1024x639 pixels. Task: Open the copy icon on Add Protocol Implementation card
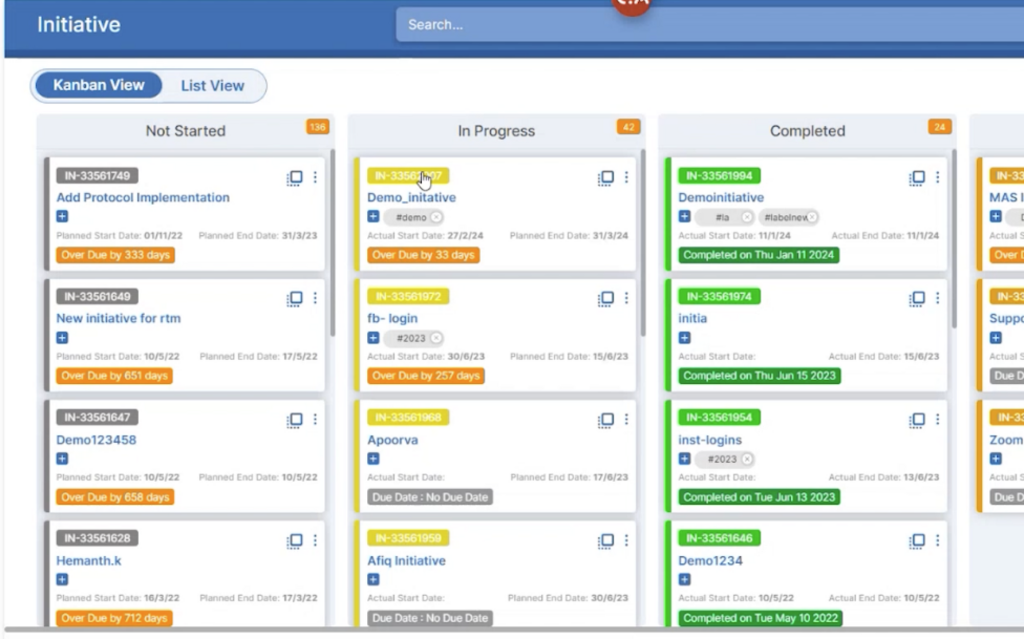pyautogui.click(x=295, y=177)
